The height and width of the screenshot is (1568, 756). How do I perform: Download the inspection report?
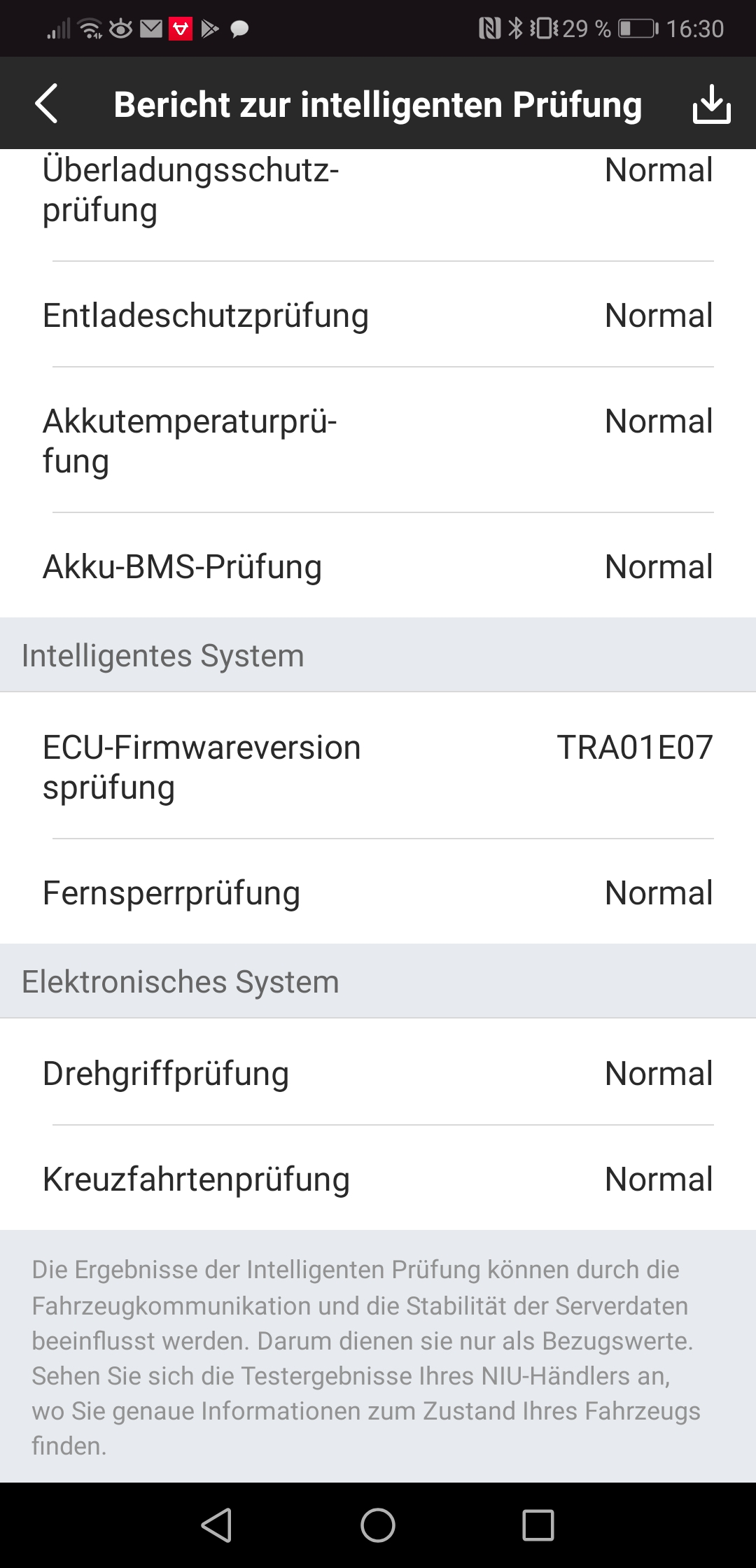[x=711, y=104]
